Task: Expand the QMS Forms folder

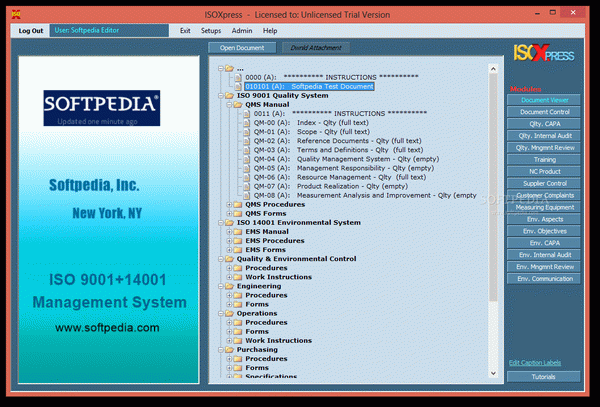Action: pyautogui.click(x=229, y=214)
